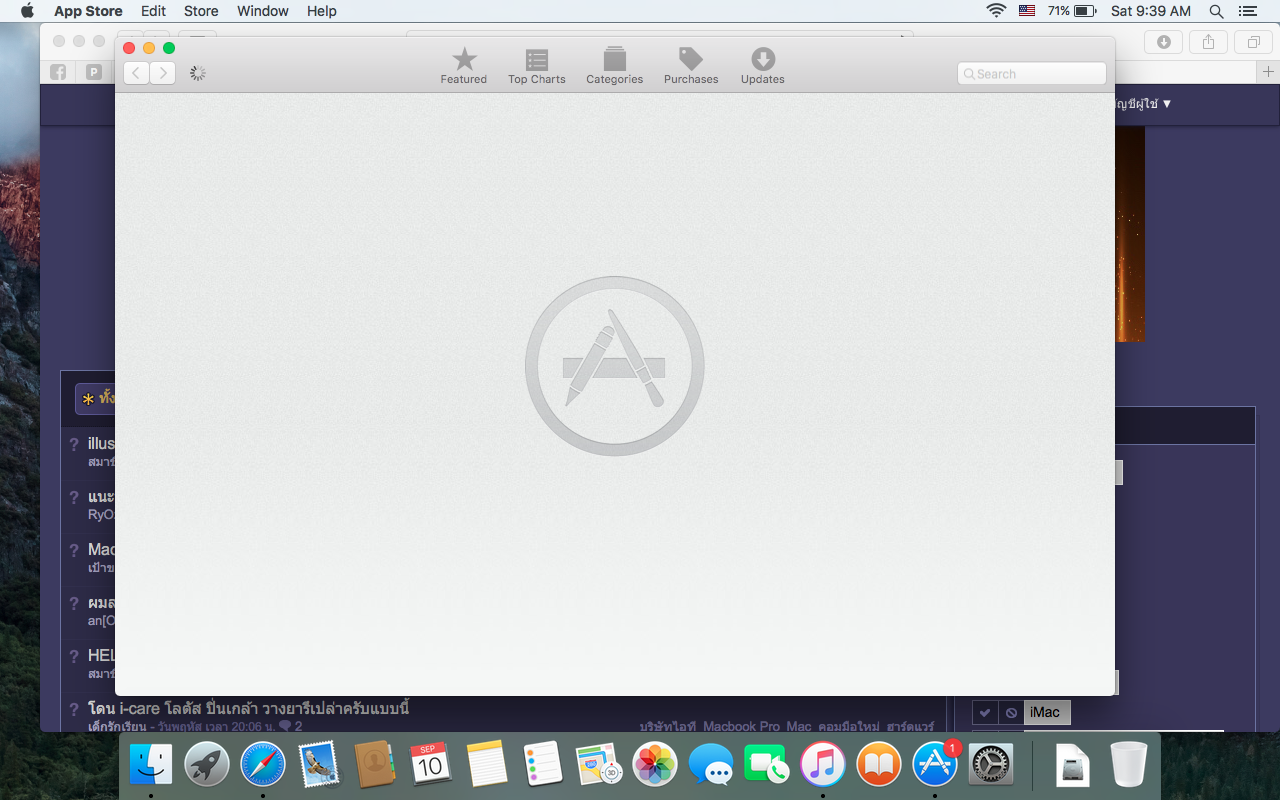
Task: Open the Edit menu
Action: tap(153, 11)
